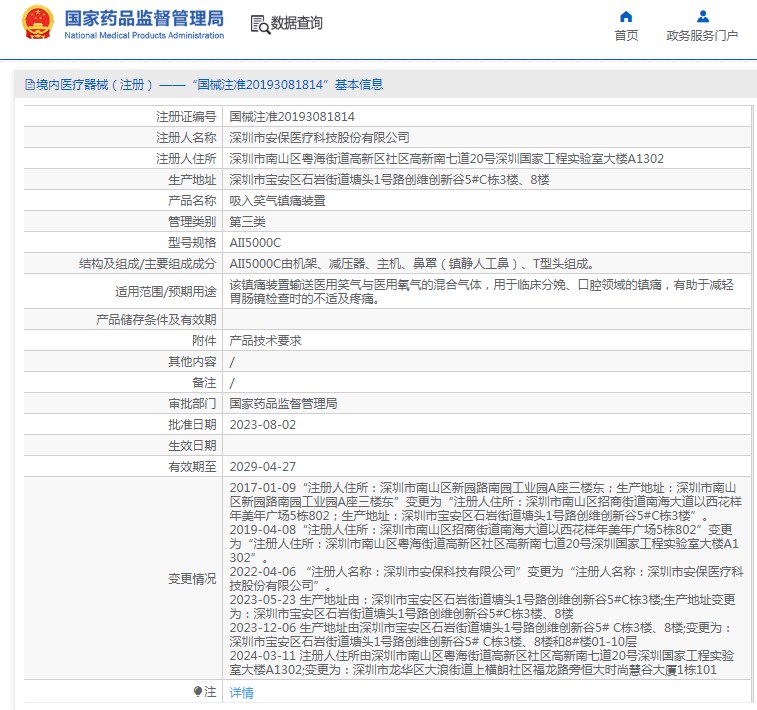Click the 2017-01-09 change record entry

[486, 501]
